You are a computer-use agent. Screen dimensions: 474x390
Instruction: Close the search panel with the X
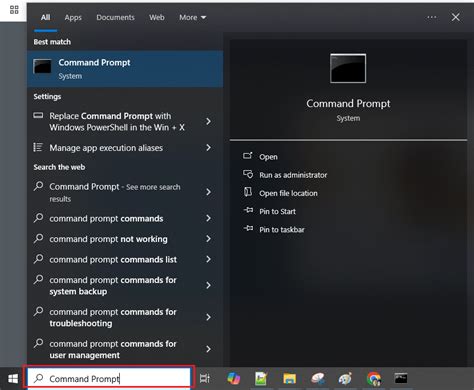click(456, 17)
